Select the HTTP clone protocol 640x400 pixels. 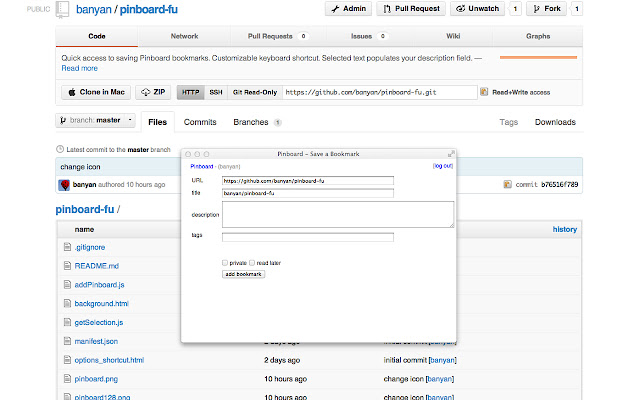(x=191, y=92)
